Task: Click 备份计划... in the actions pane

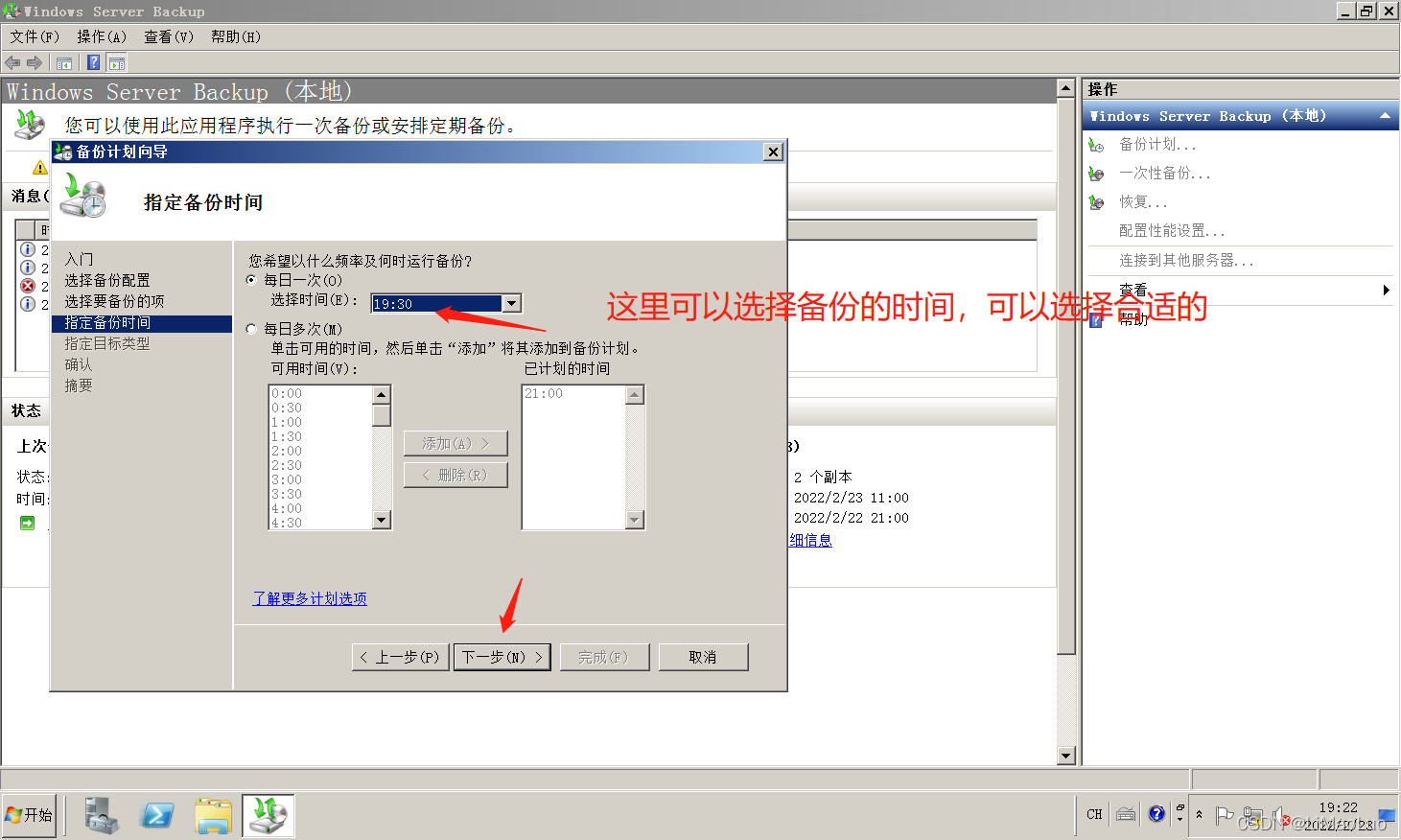Action: click(x=1157, y=145)
